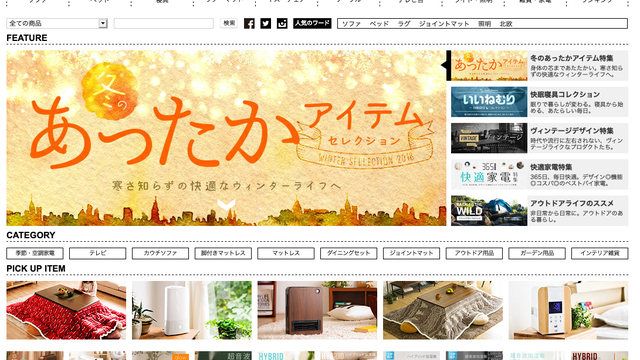Expand the 全ての商品 category dropdown

tap(57, 23)
